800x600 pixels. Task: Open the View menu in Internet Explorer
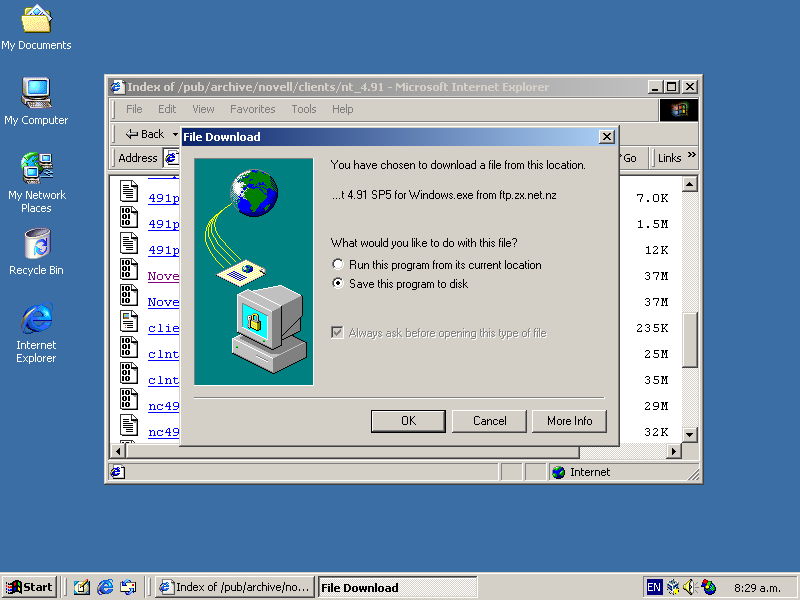(203, 109)
